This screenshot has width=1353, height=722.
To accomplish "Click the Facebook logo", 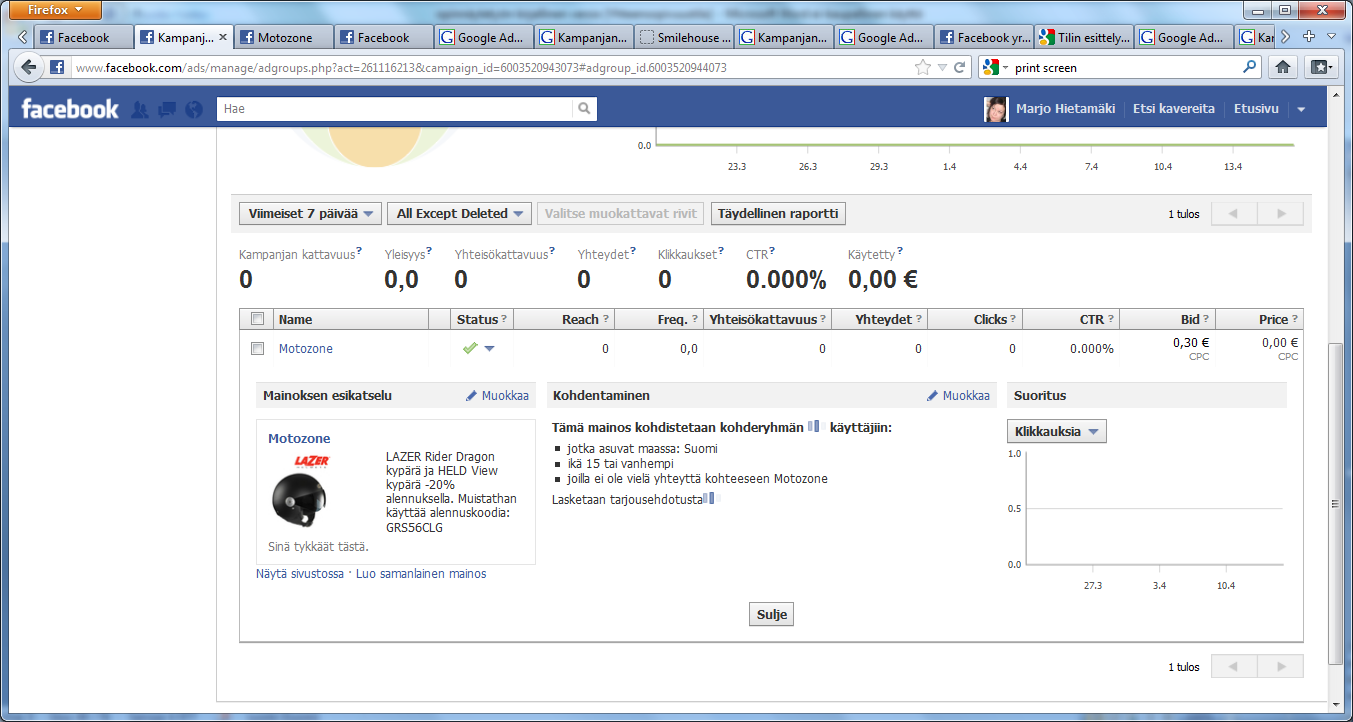I will click(70, 109).
